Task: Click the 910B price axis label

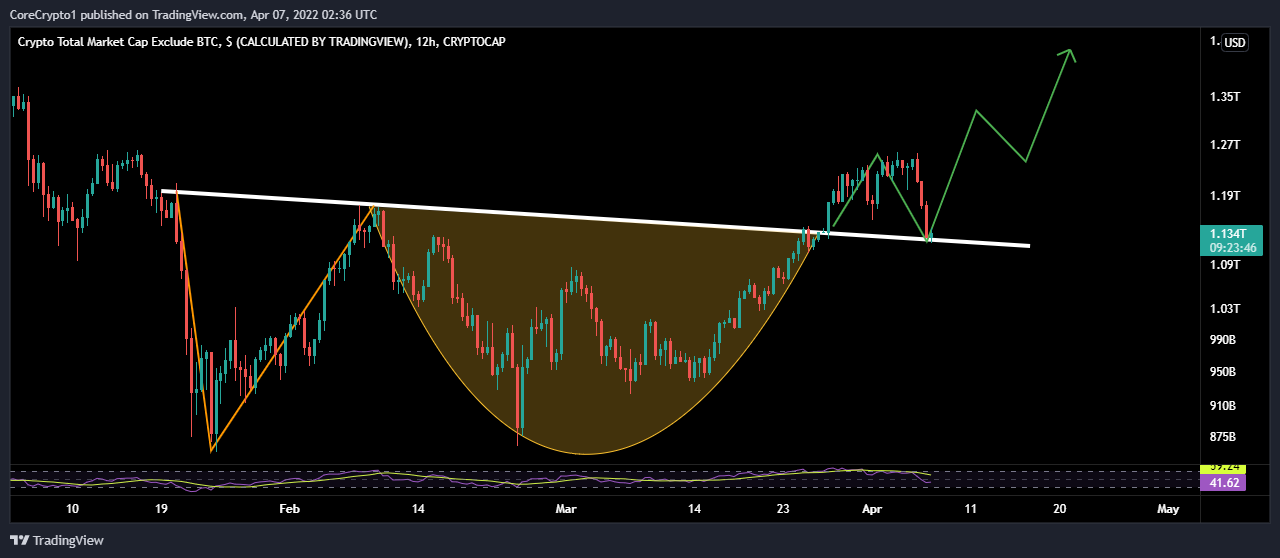Action: point(1224,406)
